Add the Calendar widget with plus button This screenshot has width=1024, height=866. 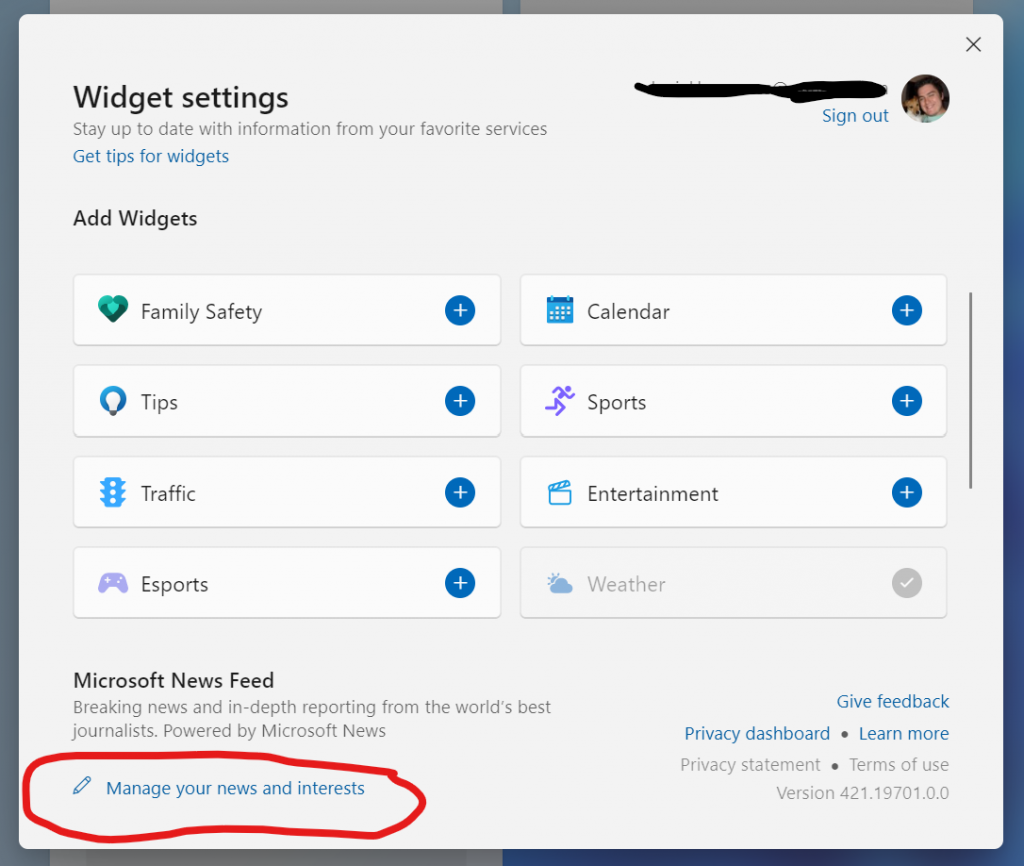[x=906, y=310]
